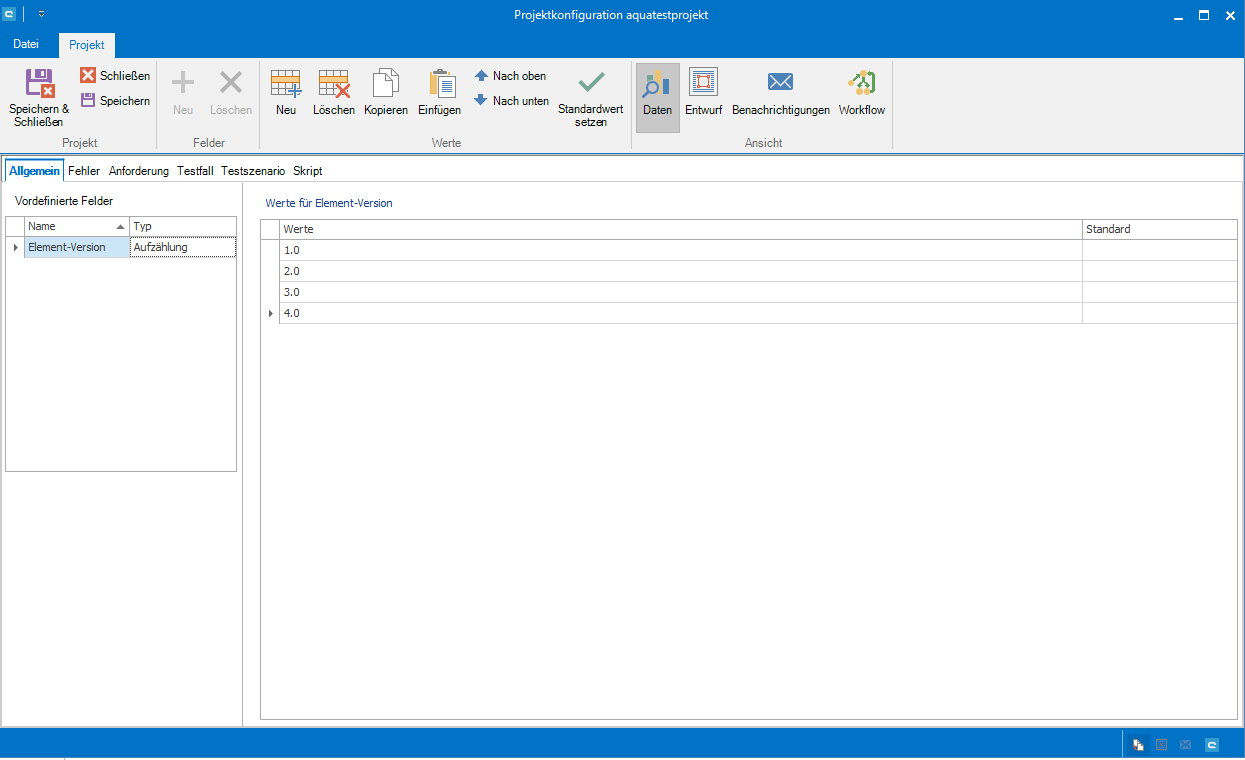1245x760 pixels.
Task: Sort fields by the Name column header
Action: pos(70,227)
